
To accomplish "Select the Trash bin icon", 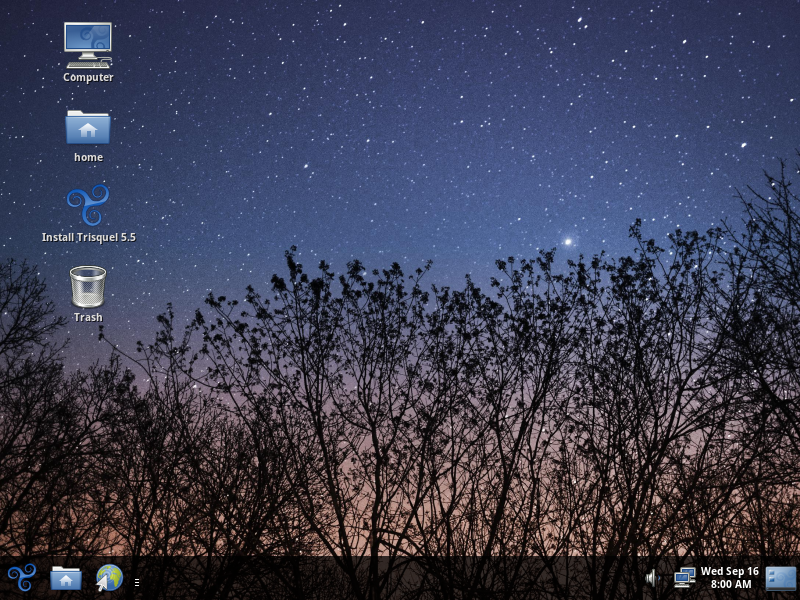I will coord(88,286).
